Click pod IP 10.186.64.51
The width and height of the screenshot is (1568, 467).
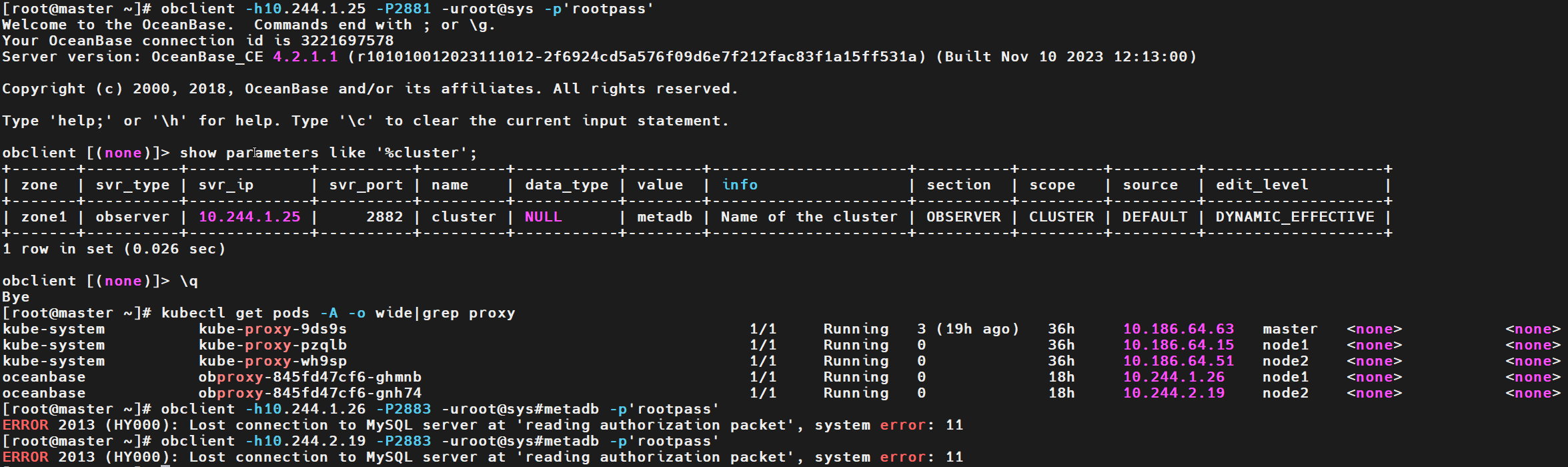coord(1179,361)
